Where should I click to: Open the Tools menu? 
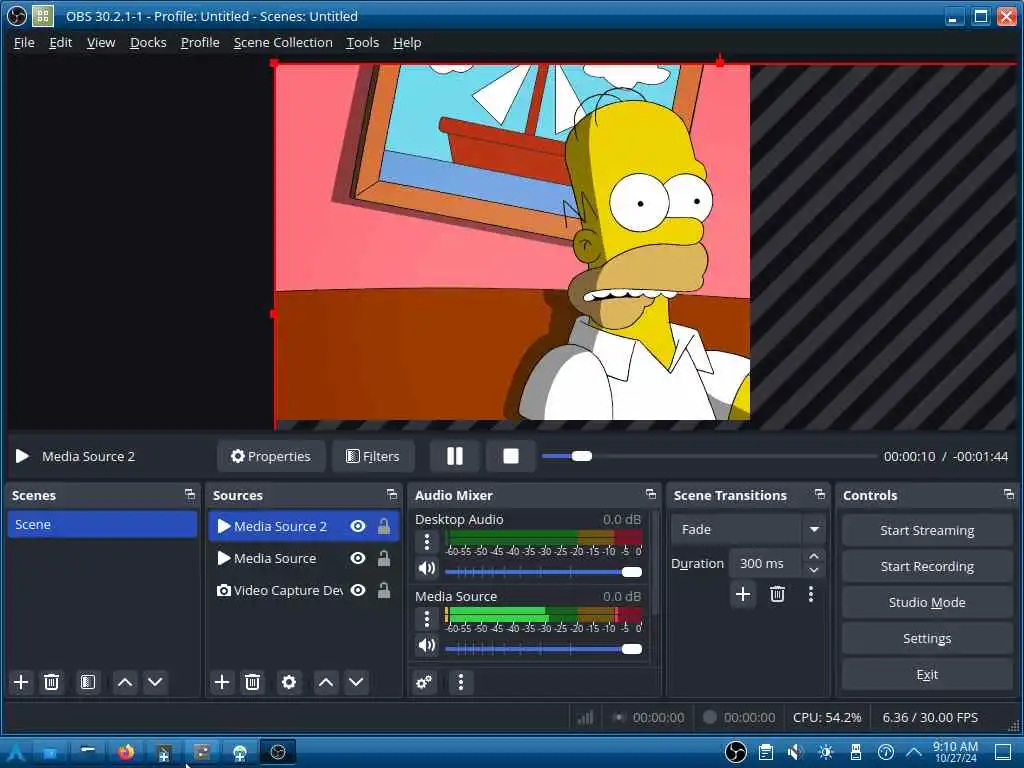tap(362, 42)
